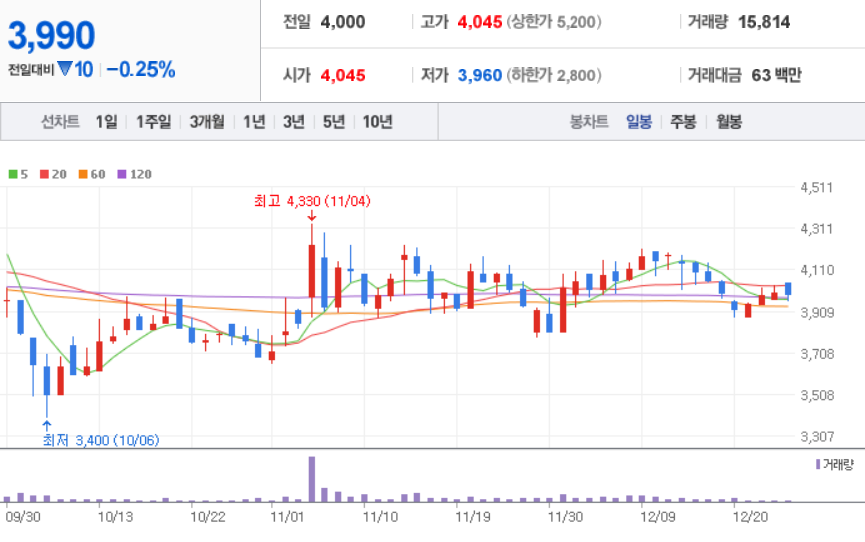Screen dimensions: 865x542
Task: Click the 봉차트 label
Action: pos(589,121)
